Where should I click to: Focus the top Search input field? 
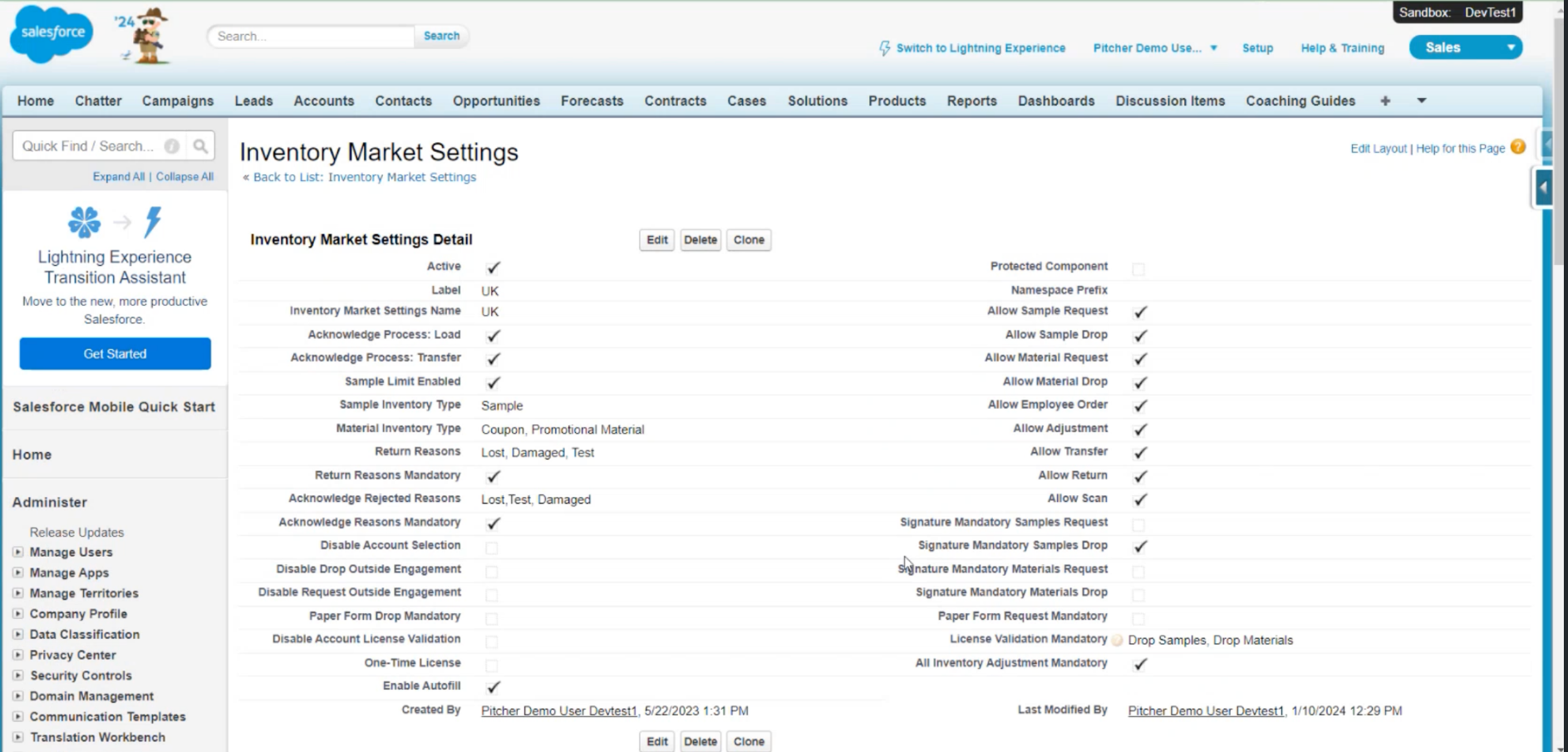click(x=312, y=37)
